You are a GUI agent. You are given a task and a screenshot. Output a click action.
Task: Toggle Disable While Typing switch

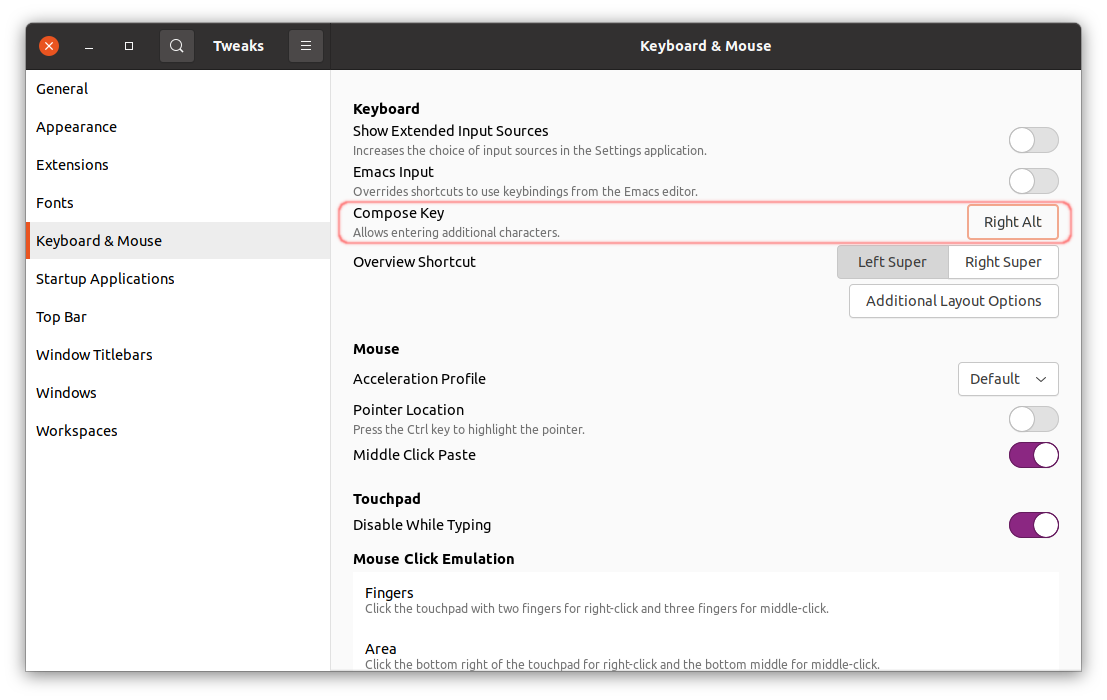pos(1033,525)
